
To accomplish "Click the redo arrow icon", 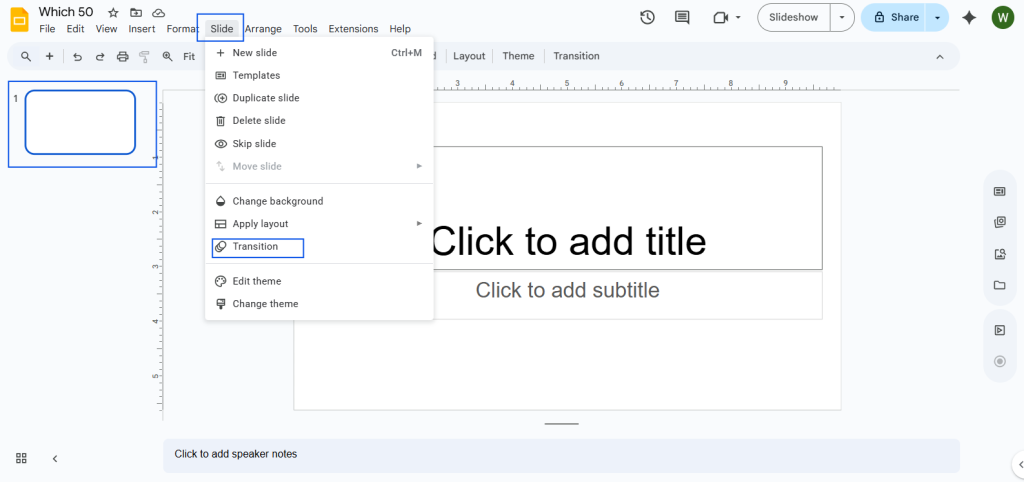I will click(99, 57).
